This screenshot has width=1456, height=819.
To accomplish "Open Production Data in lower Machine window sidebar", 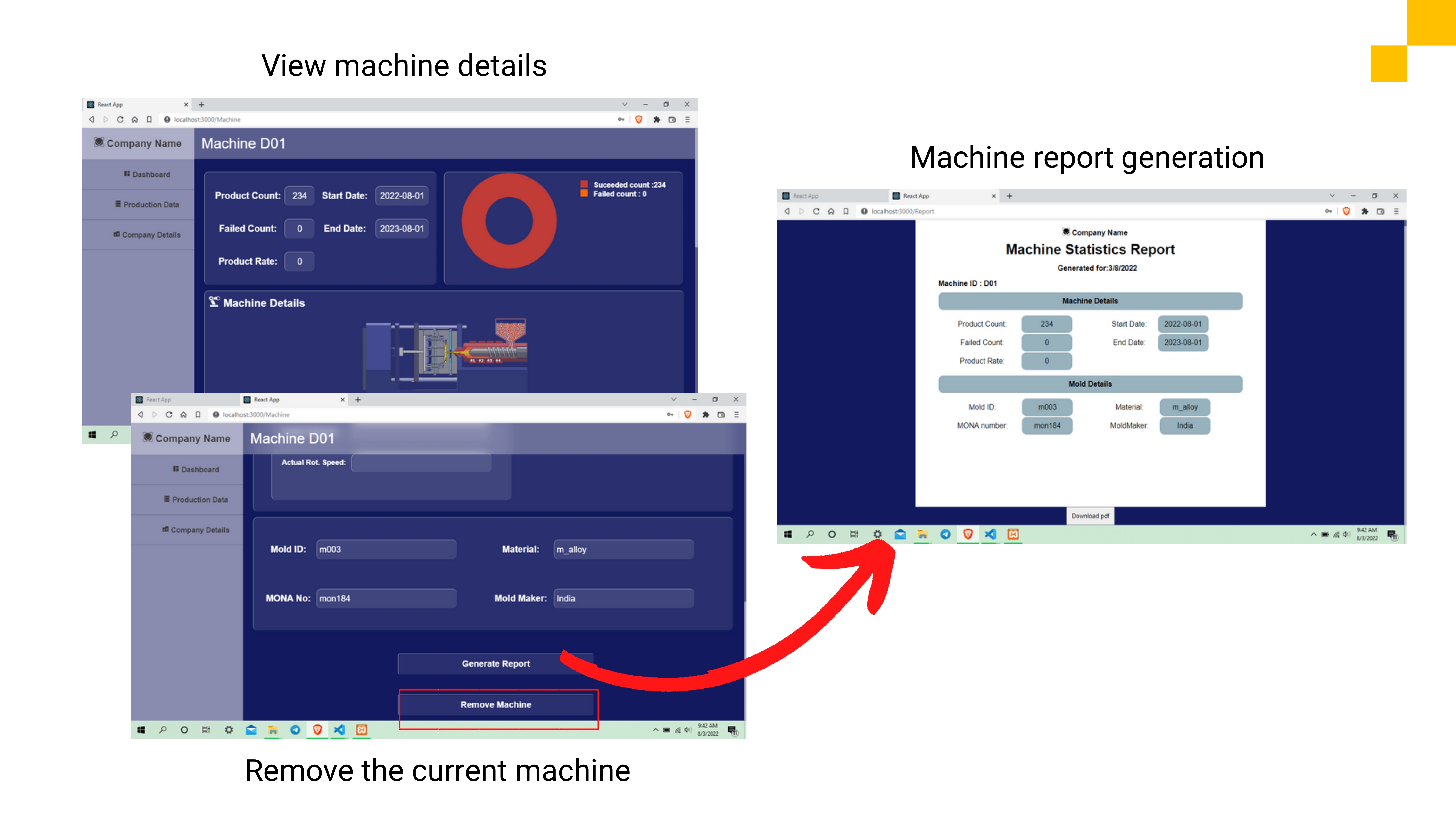I will [196, 499].
